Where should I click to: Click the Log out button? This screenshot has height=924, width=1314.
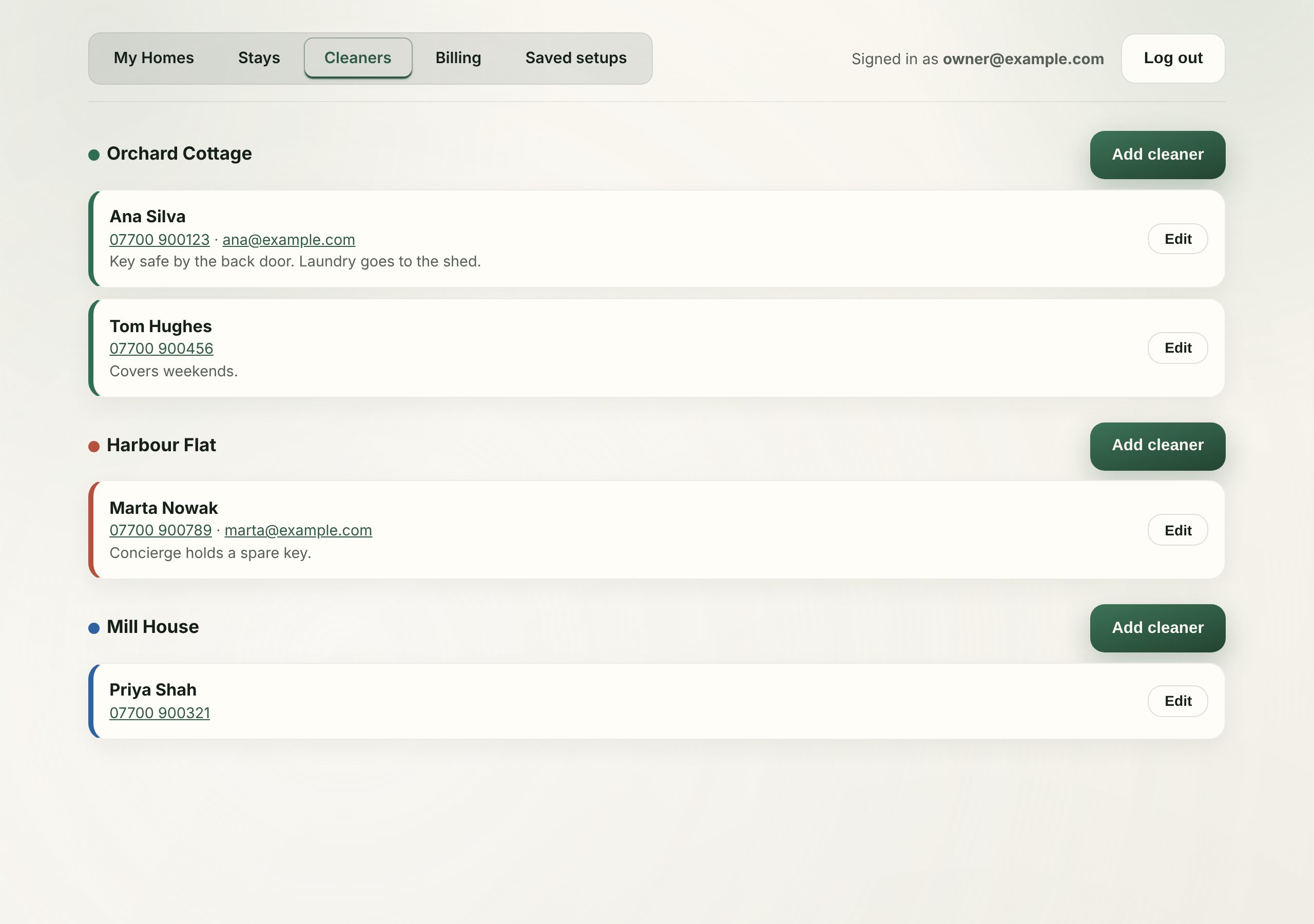pos(1173,59)
